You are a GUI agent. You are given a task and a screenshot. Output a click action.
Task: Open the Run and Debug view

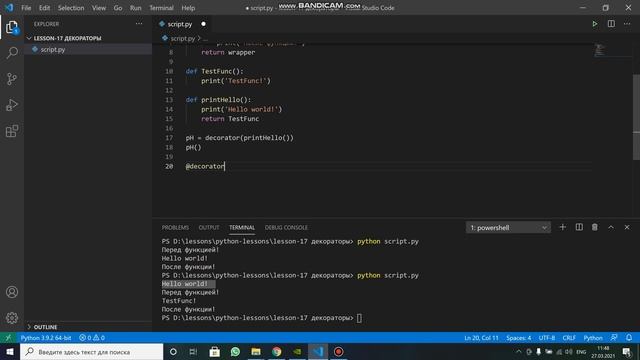pos(12,105)
